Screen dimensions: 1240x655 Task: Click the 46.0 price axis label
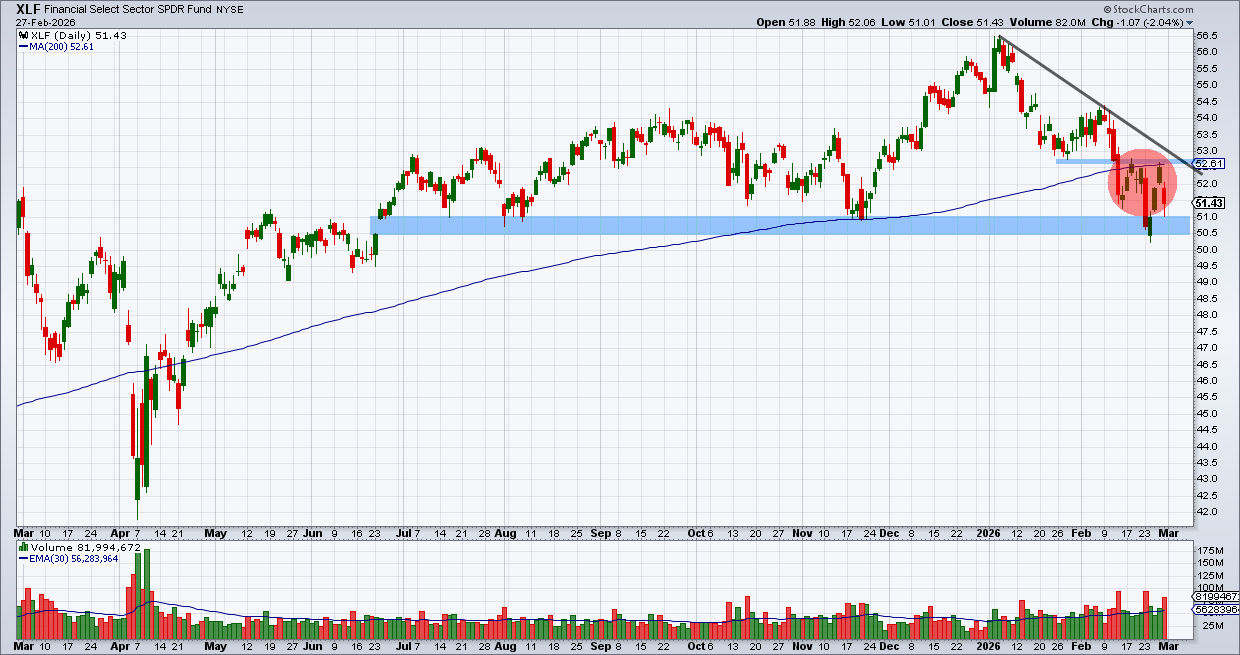pyautogui.click(x=1206, y=380)
